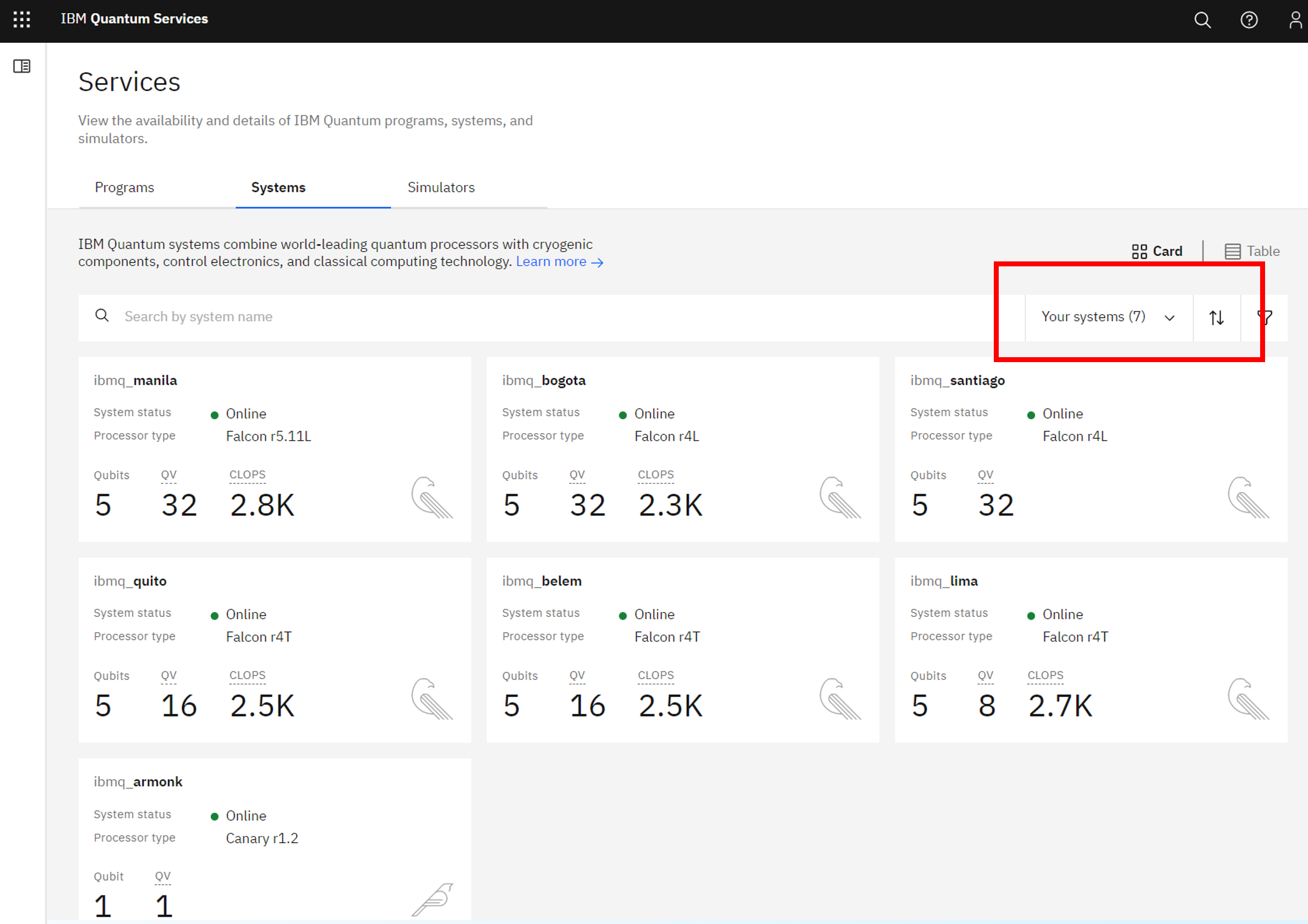Click the Falcon bird icon on ibmq_bogota
1308x924 pixels.
pyautogui.click(x=840, y=497)
